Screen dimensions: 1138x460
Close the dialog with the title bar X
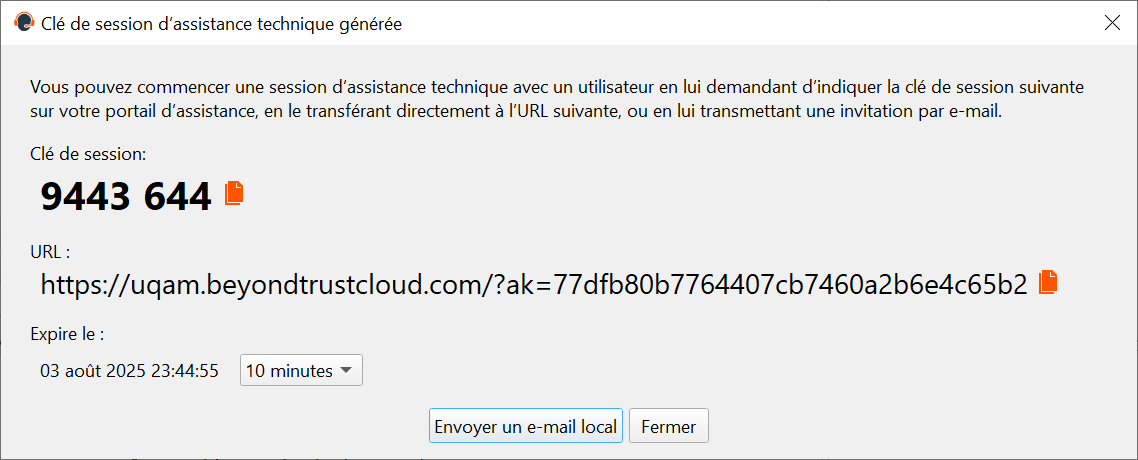tap(1111, 23)
